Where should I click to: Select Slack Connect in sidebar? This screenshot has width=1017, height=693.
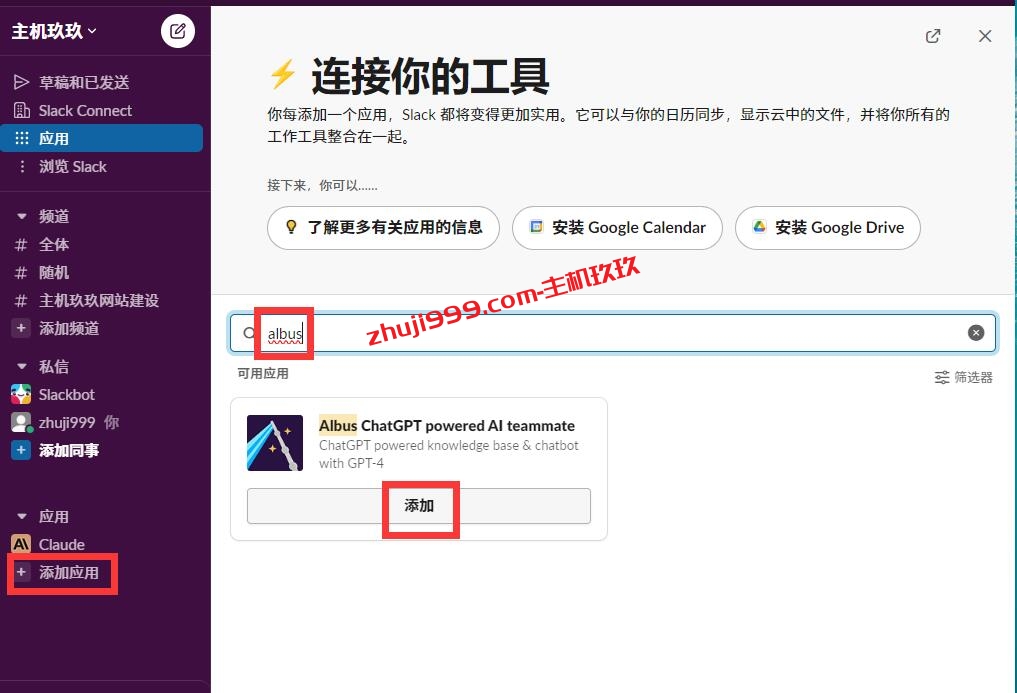point(85,110)
